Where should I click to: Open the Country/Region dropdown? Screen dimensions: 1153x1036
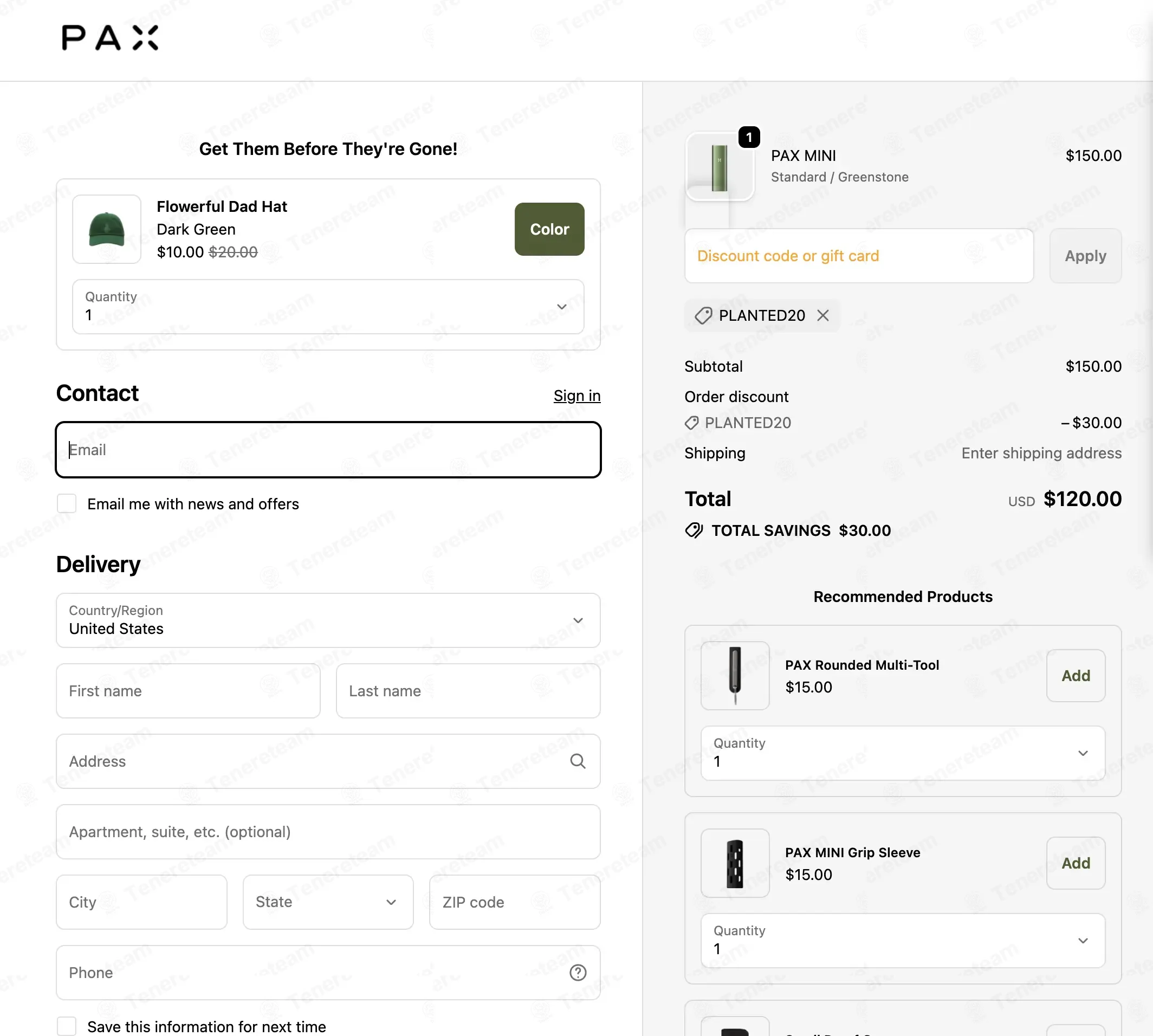coord(328,620)
